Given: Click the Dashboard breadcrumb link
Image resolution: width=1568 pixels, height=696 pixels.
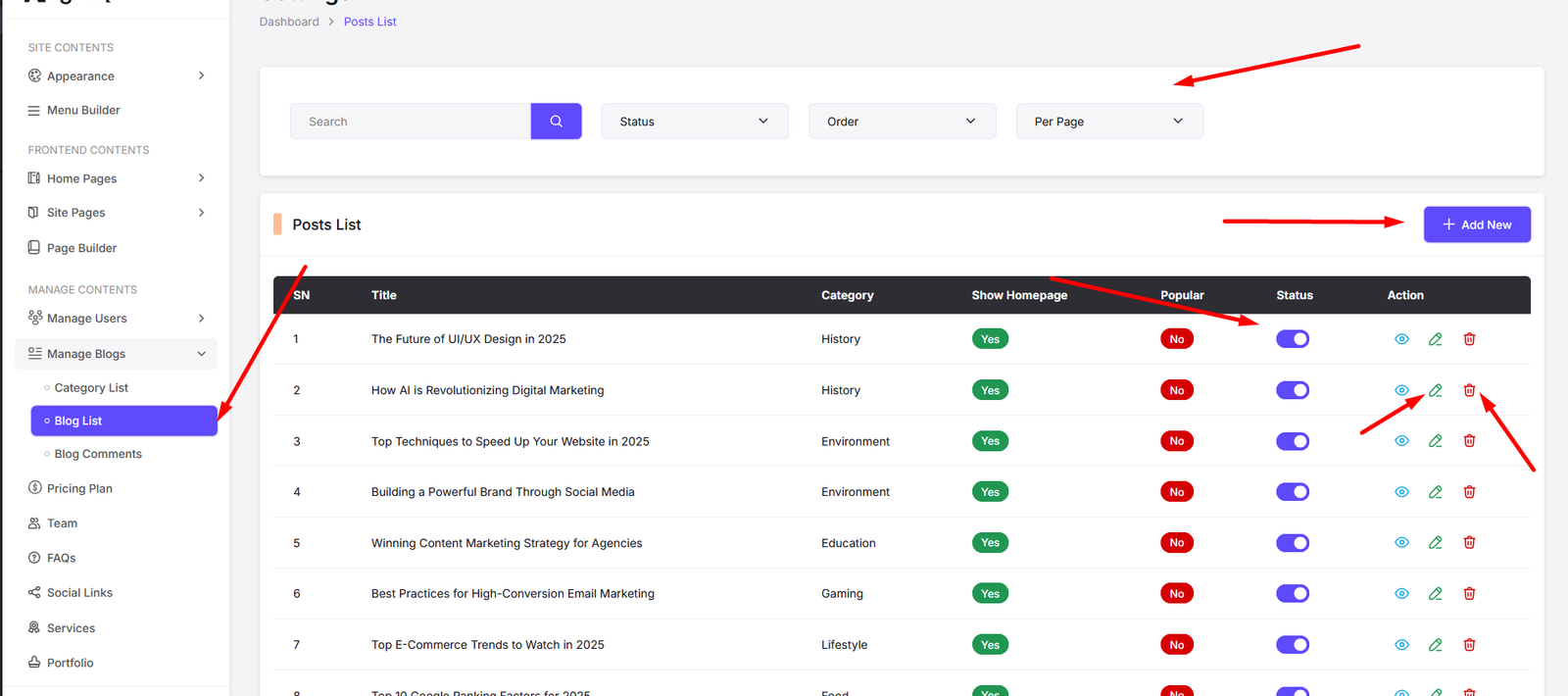Looking at the screenshot, I should point(289,22).
